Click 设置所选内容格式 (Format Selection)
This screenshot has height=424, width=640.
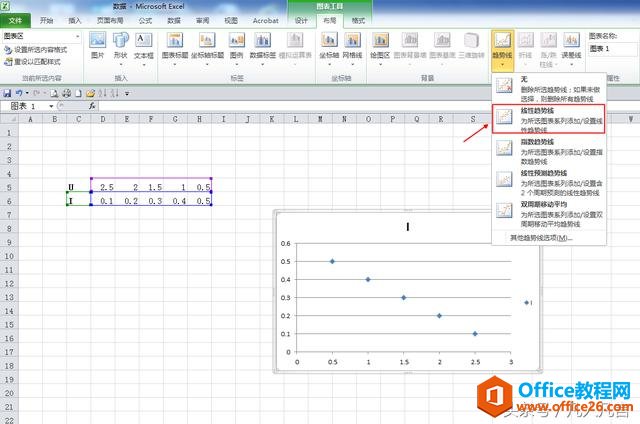pyautogui.click(x=36, y=50)
